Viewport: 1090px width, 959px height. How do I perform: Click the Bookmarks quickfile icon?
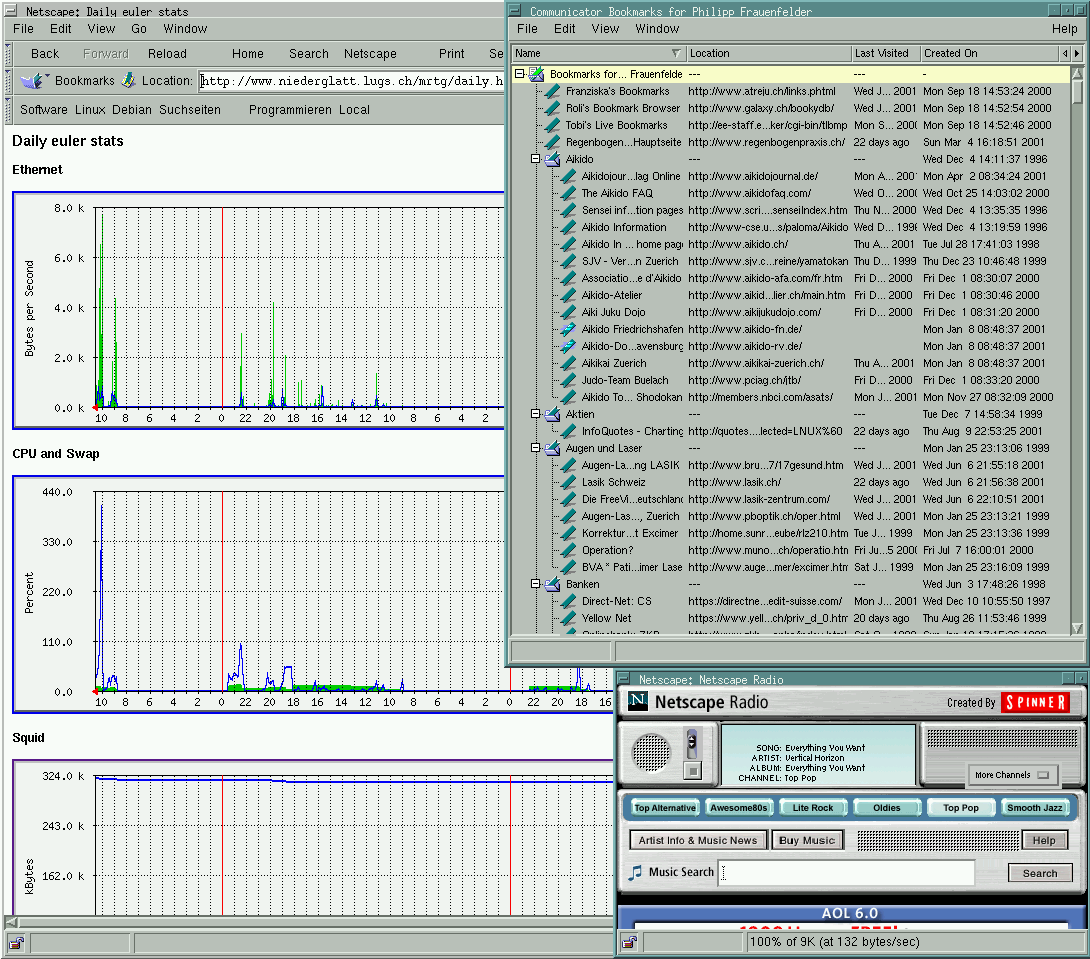33,81
